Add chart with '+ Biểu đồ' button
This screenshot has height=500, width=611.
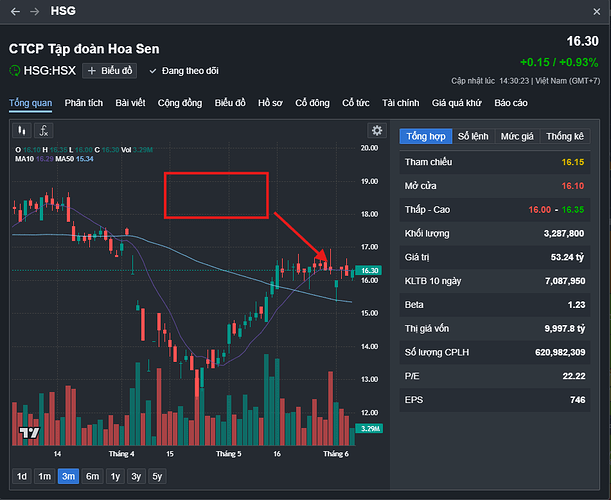click(x=110, y=70)
